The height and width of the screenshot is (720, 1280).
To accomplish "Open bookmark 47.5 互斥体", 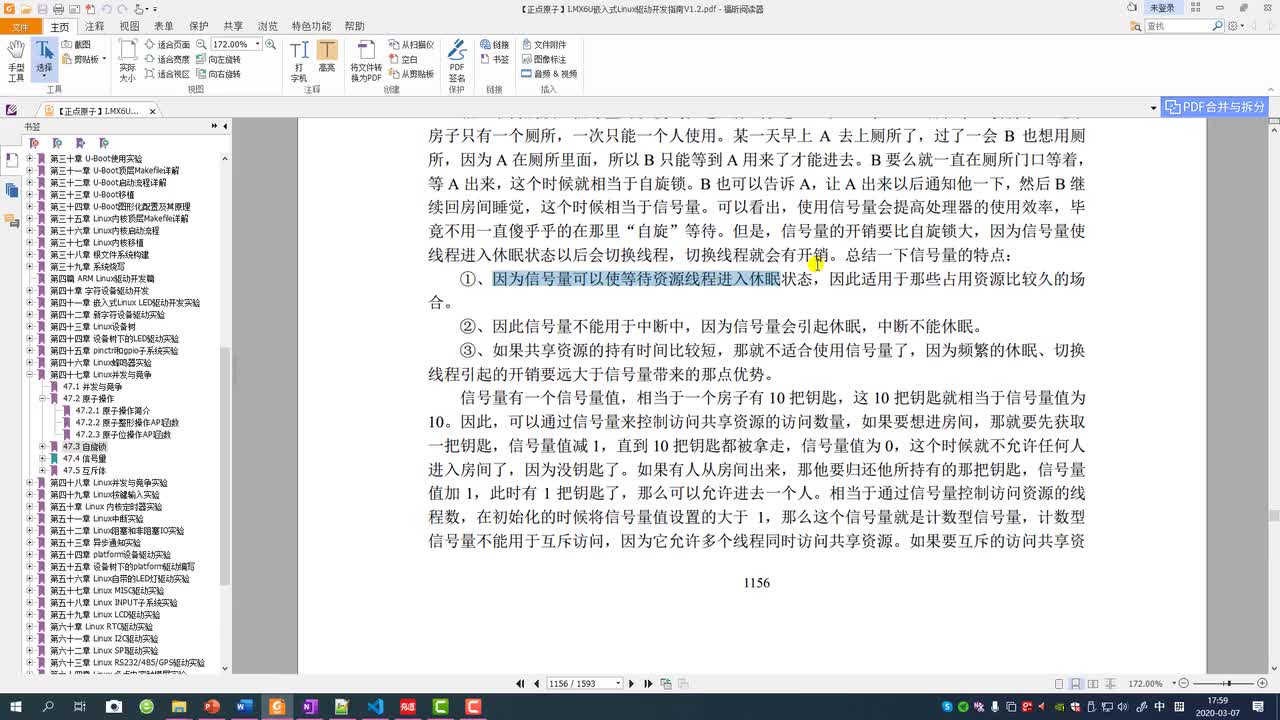I will point(84,470).
